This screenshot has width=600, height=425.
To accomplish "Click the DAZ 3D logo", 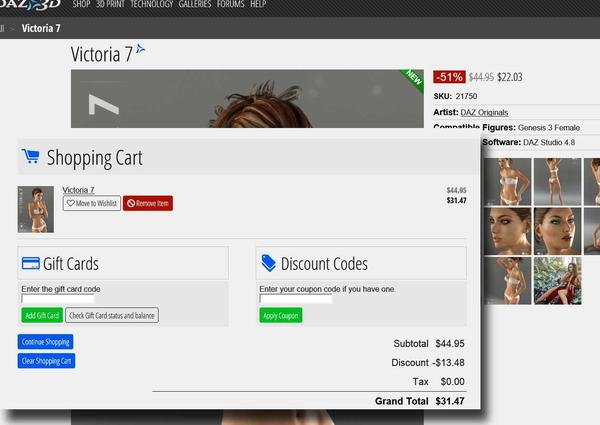I will point(30,4).
